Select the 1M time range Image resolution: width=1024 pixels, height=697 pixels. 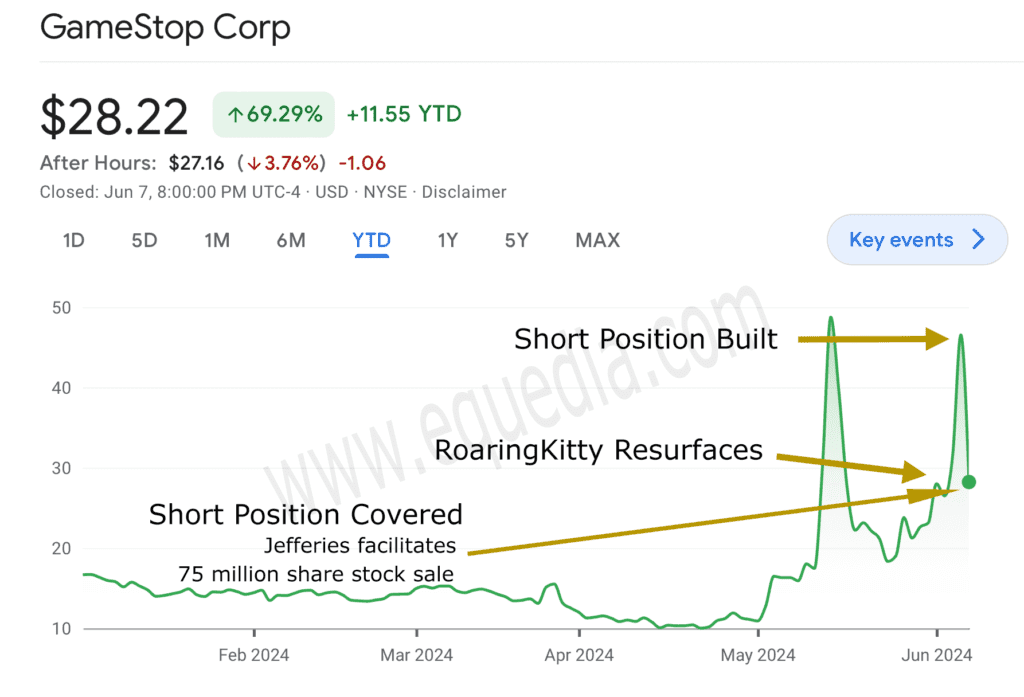(217, 240)
